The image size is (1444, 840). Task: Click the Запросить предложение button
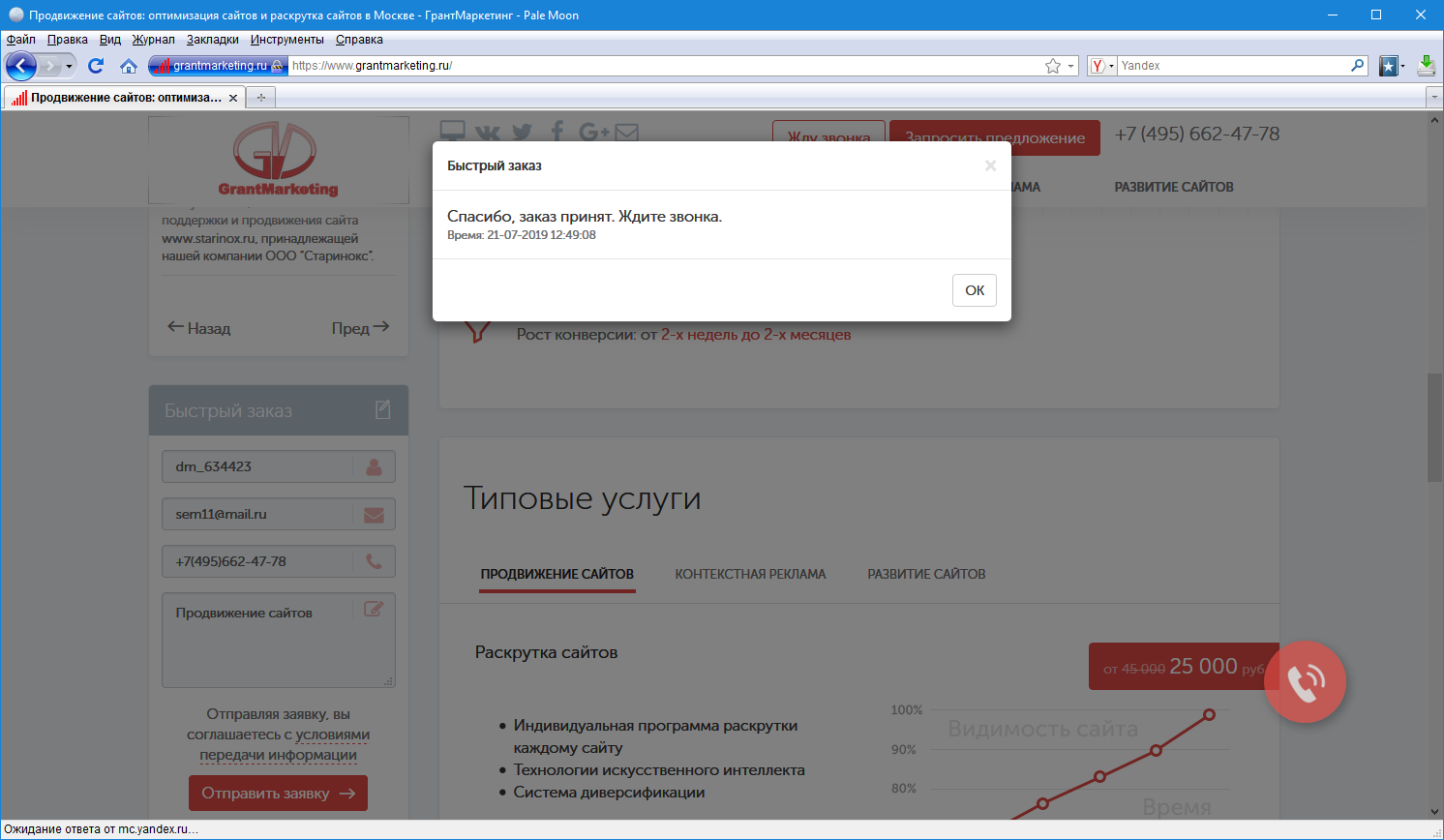click(995, 137)
